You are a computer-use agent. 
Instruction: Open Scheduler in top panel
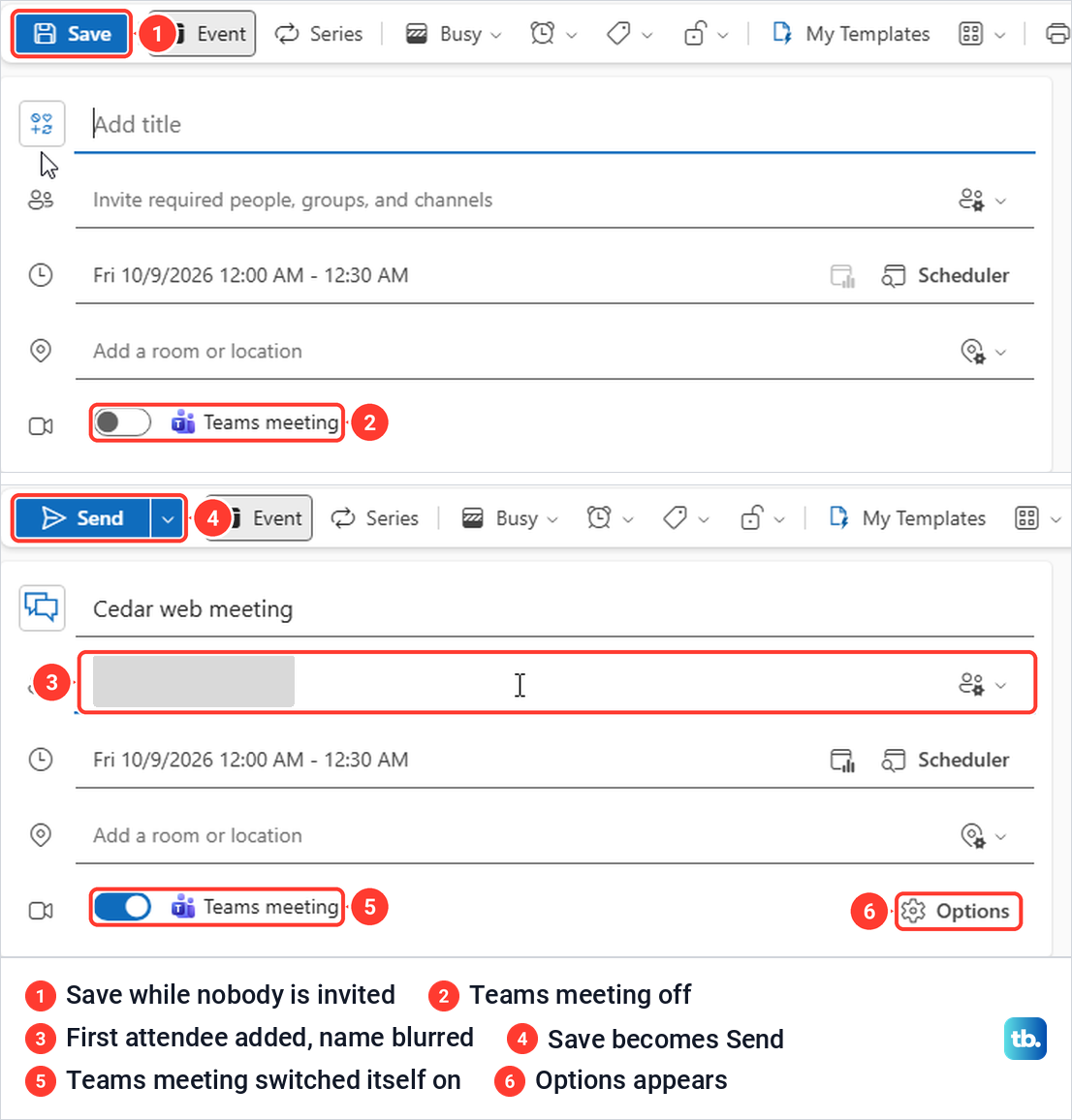pos(945,275)
